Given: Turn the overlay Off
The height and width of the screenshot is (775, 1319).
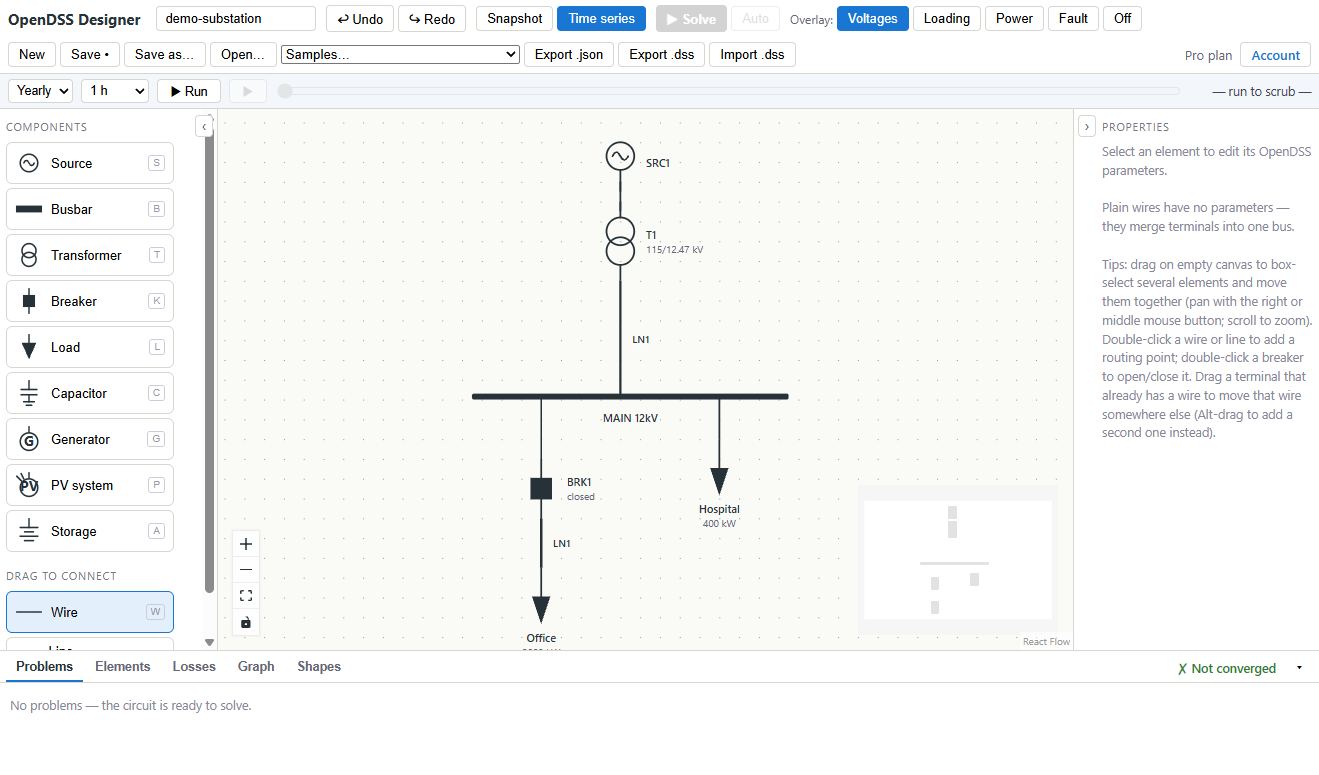Looking at the screenshot, I should 1123,19.
